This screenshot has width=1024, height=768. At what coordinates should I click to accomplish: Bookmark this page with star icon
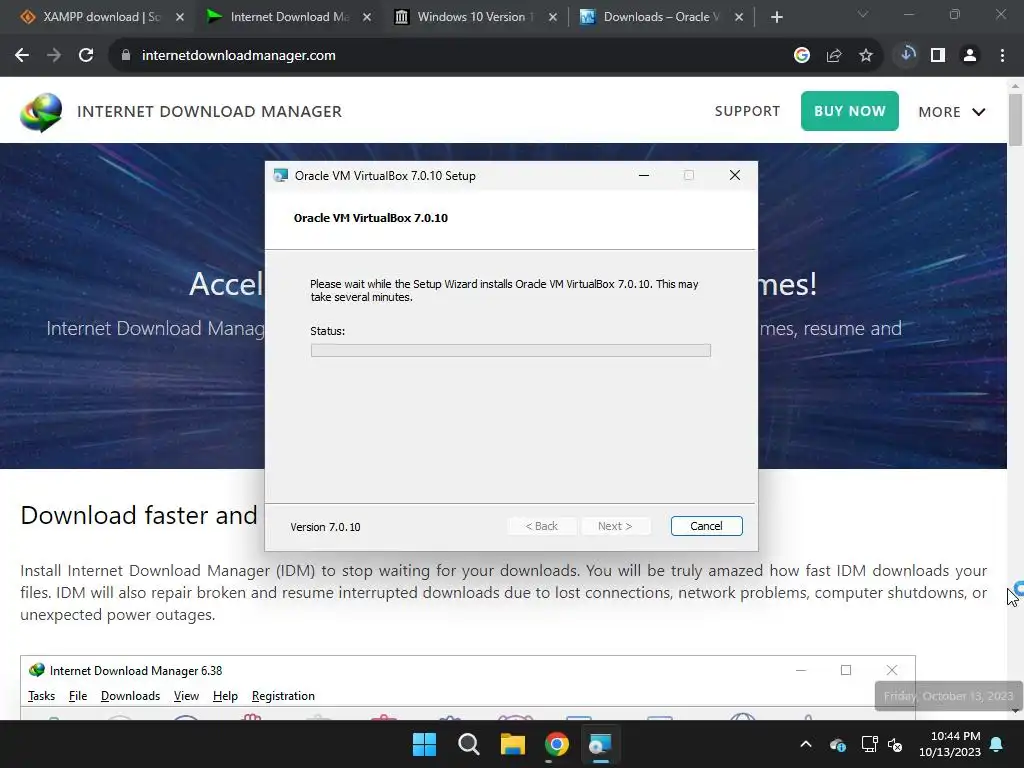[866, 56]
